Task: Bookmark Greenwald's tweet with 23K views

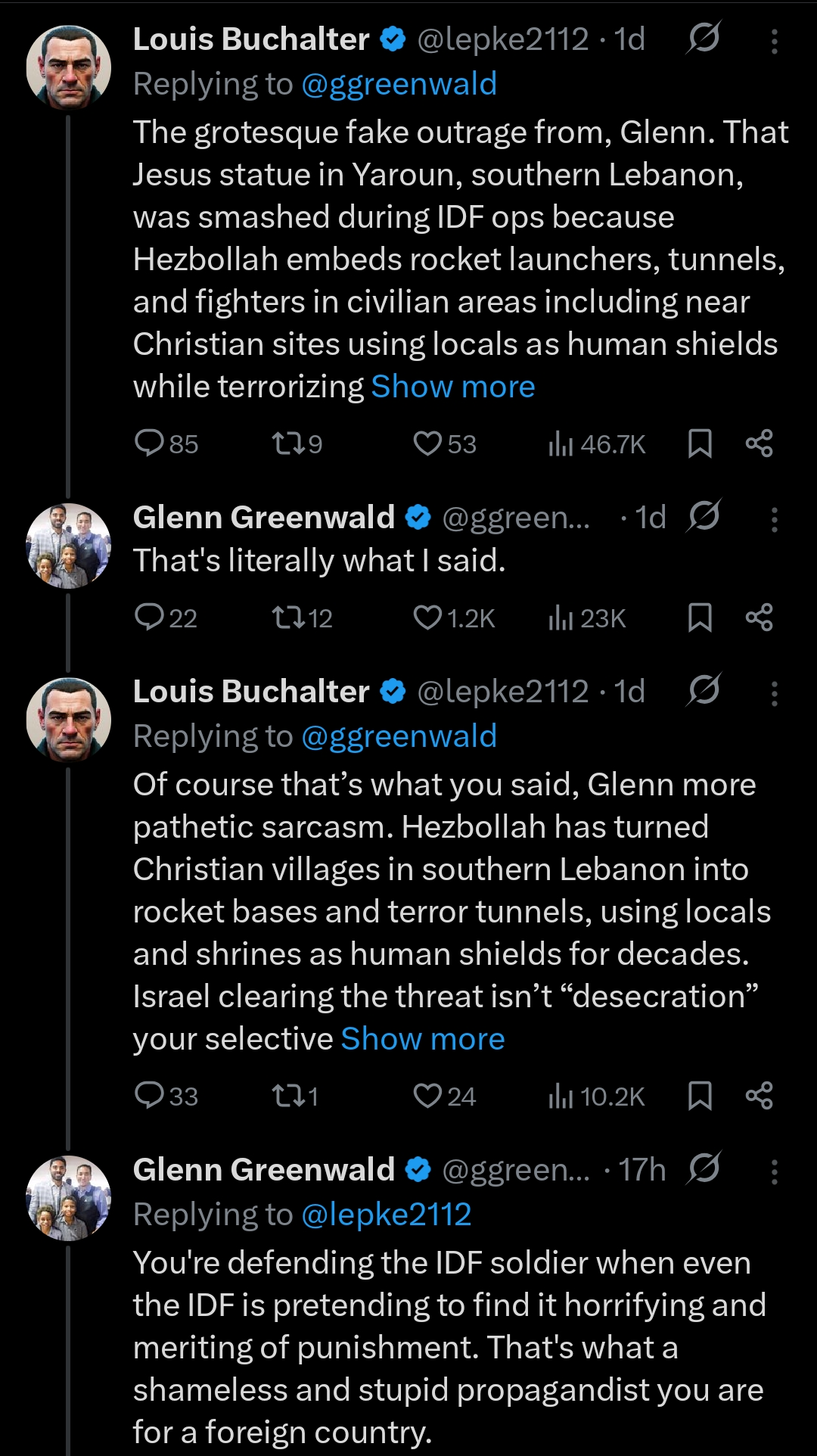Action: pos(700,618)
